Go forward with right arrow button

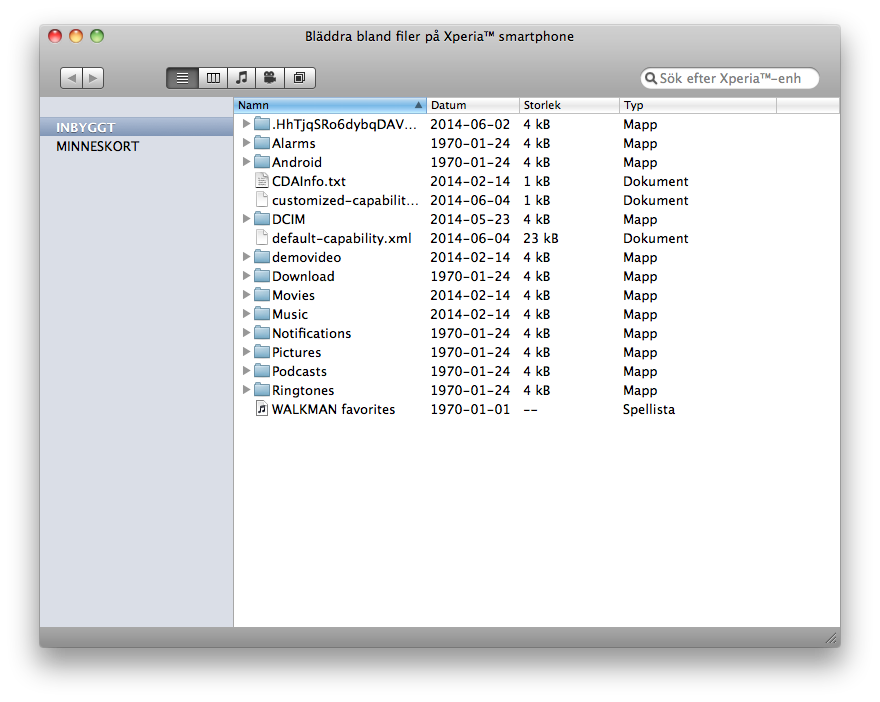pos(93,78)
